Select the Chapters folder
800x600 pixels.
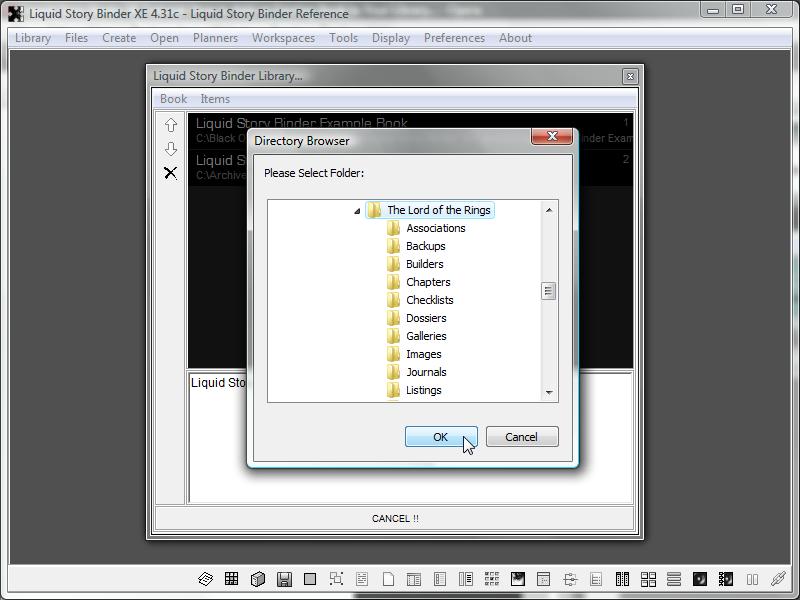click(428, 282)
